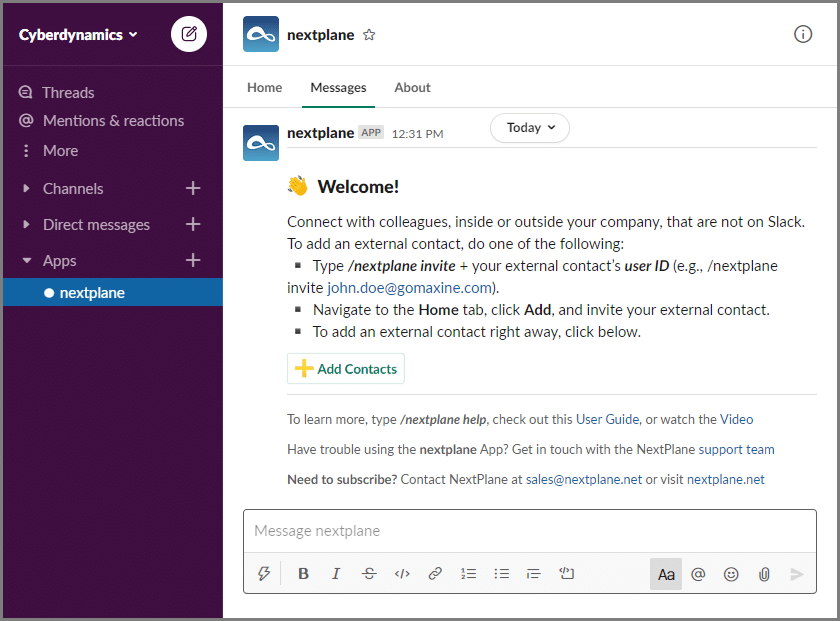Collapse the Apps section
This screenshot has height=621, width=840.
tap(26, 260)
